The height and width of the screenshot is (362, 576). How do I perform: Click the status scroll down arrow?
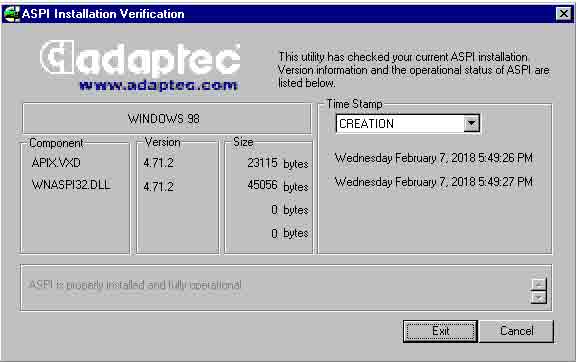coord(539,297)
